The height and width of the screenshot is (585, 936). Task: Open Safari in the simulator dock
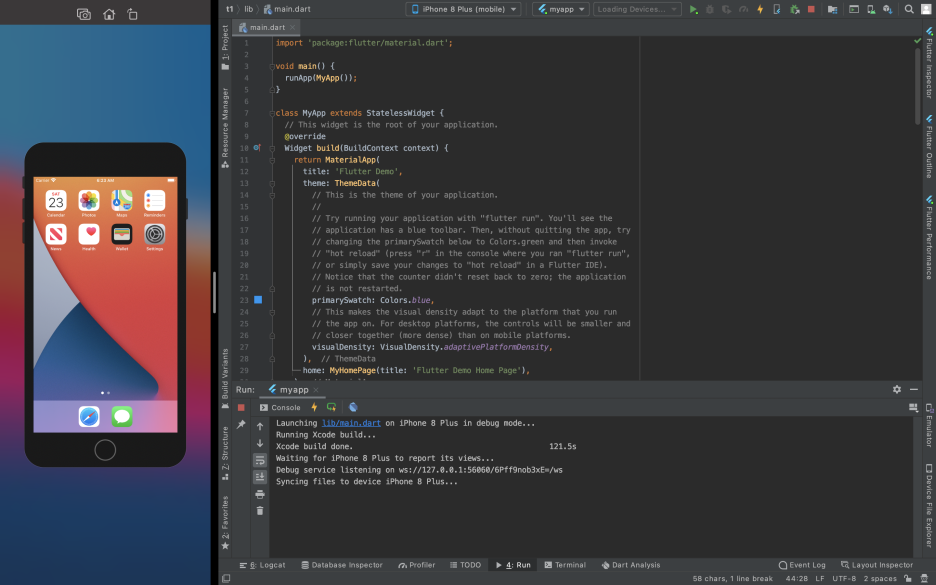(89, 416)
